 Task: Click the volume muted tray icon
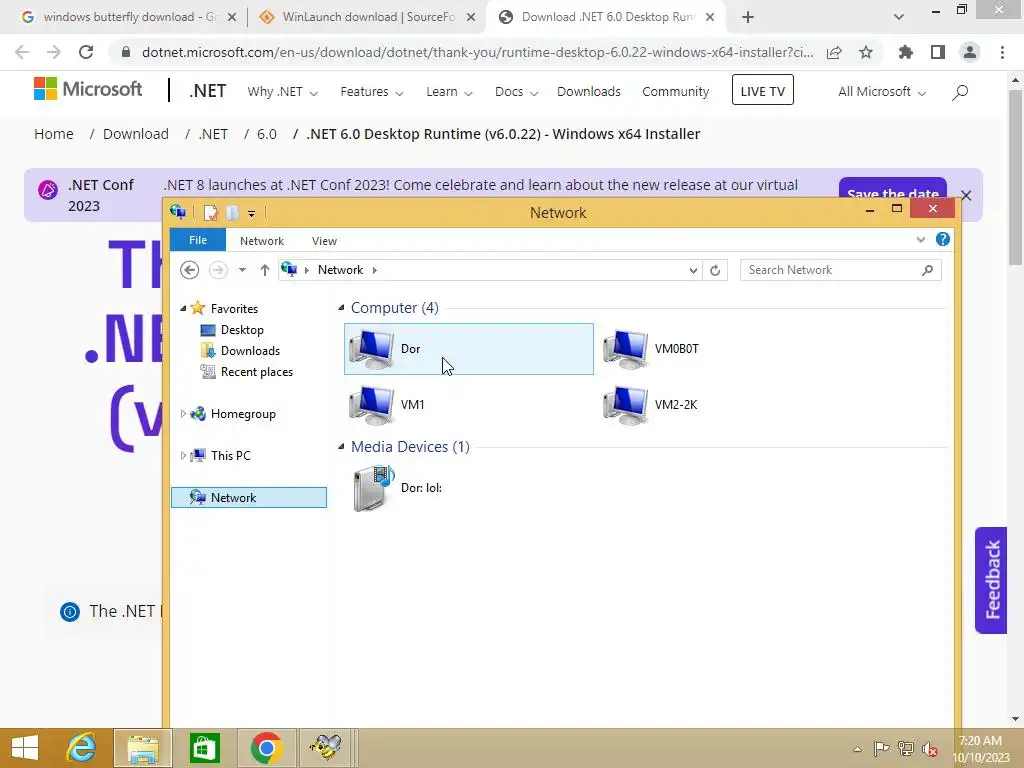point(930,748)
